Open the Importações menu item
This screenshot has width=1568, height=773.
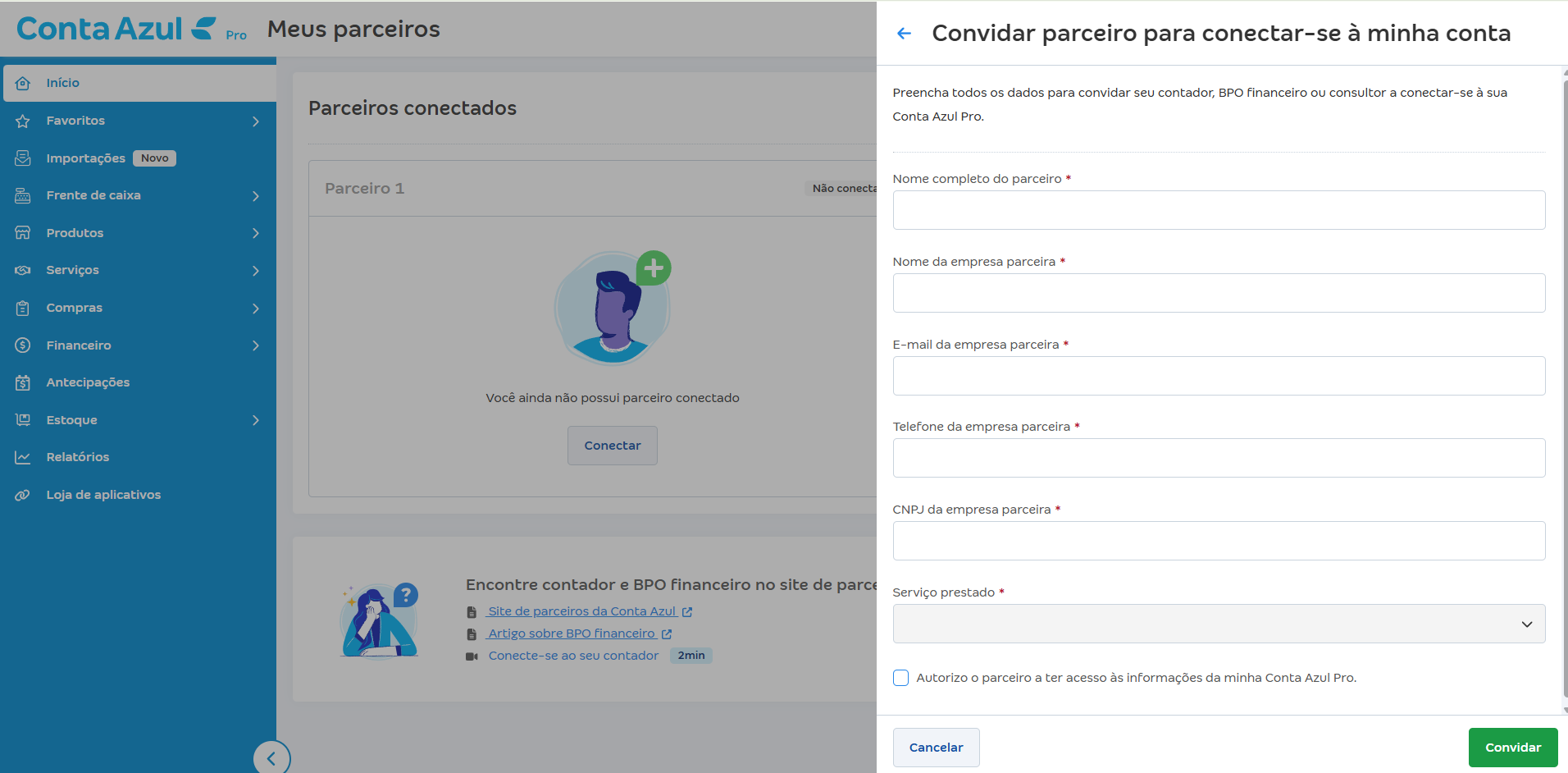coord(138,158)
